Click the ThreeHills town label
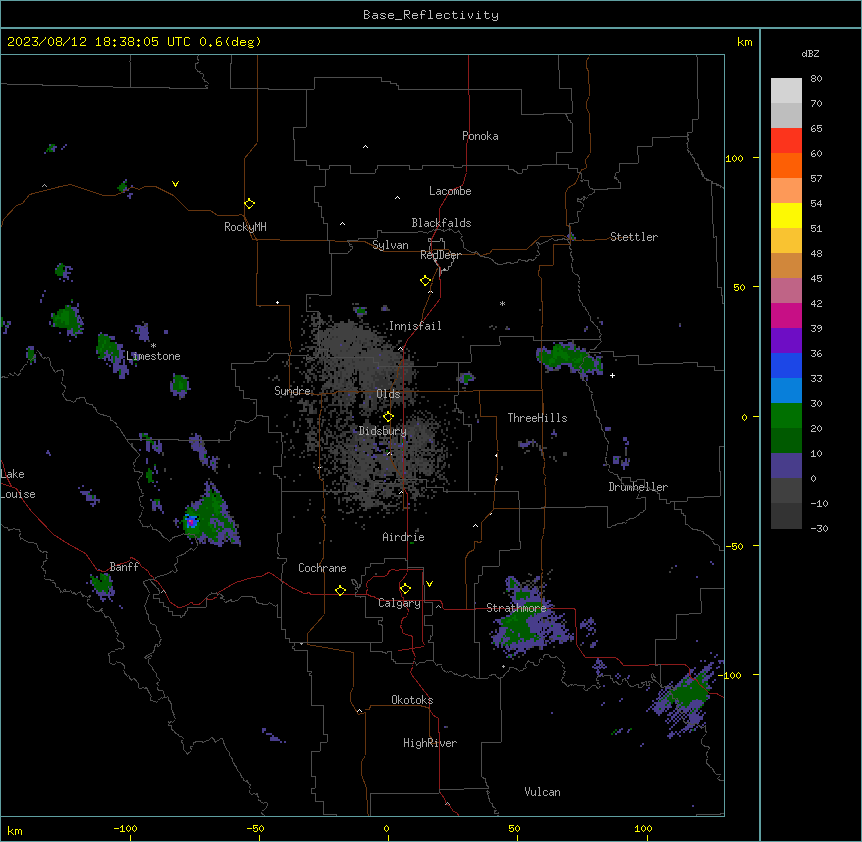 [x=537, y=418]
